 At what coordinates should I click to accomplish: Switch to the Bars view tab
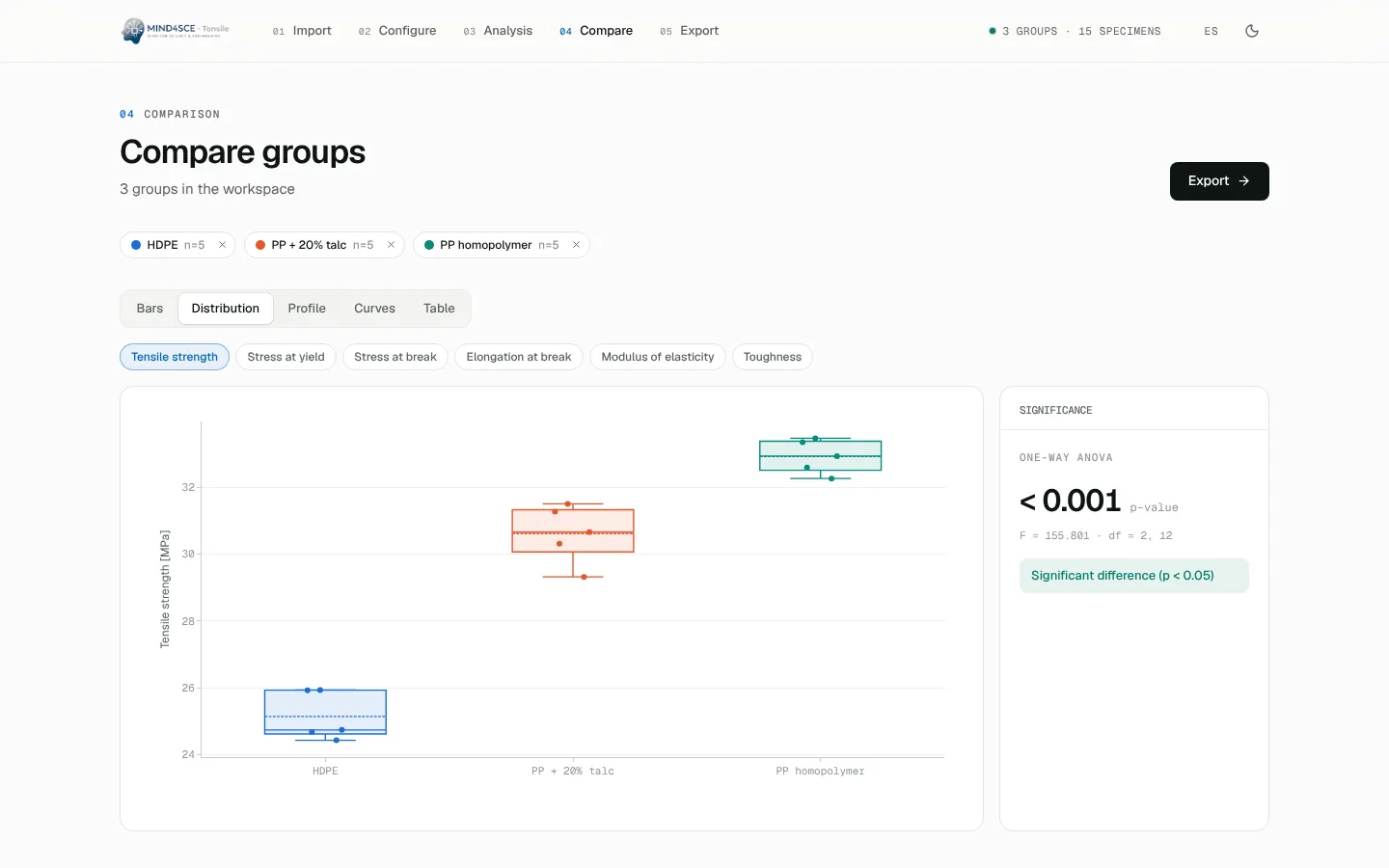[x=150, y=309]
